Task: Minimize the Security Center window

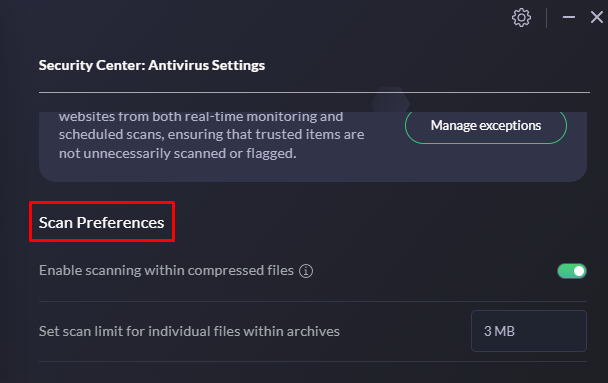Action: point(568,17)
